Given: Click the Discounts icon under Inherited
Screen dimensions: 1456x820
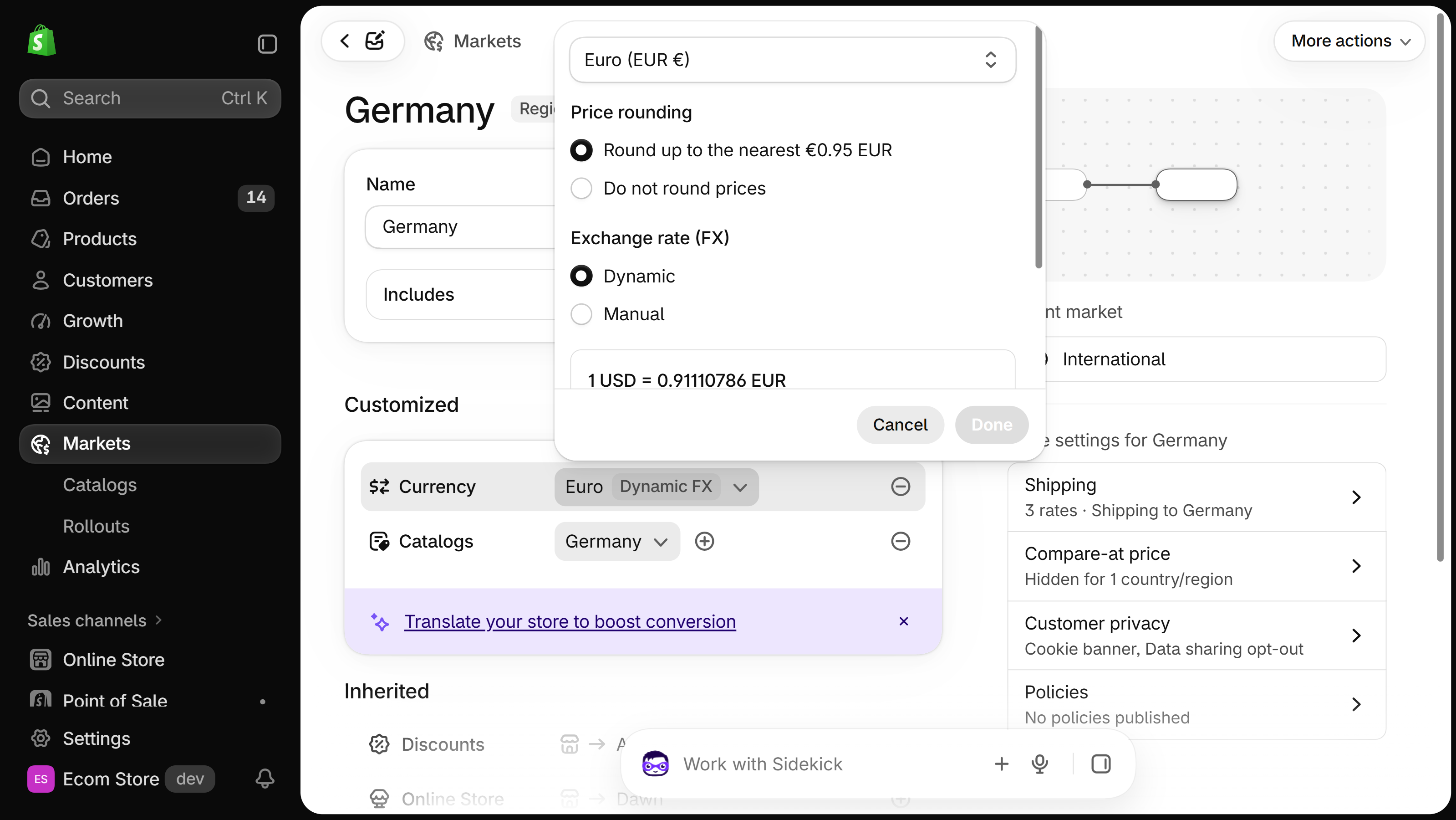Looking at the screenshot, I should (x=379, y=744).
